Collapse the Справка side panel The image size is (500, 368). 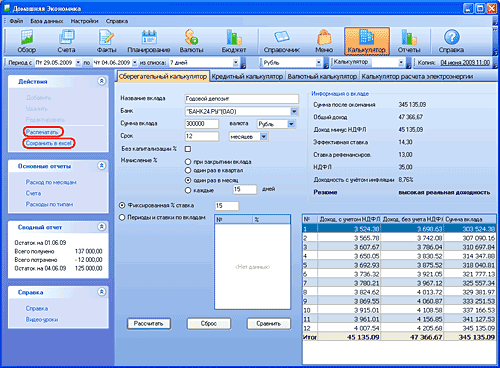[x=102, y=292]
